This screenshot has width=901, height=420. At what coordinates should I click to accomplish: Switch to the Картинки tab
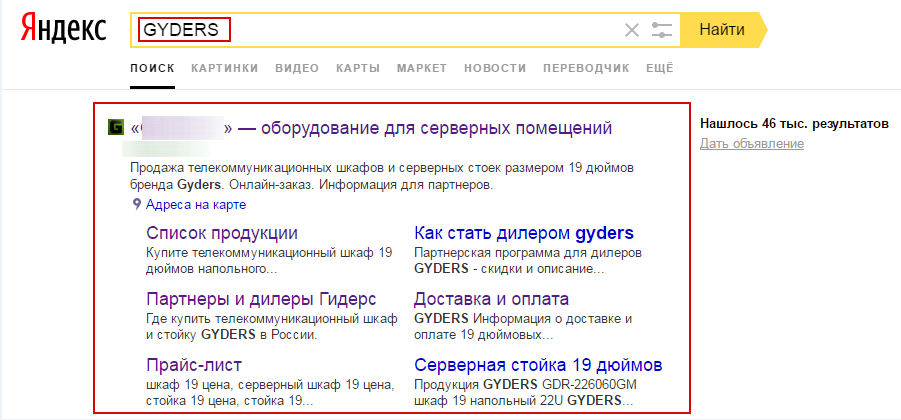coord(225,68)
